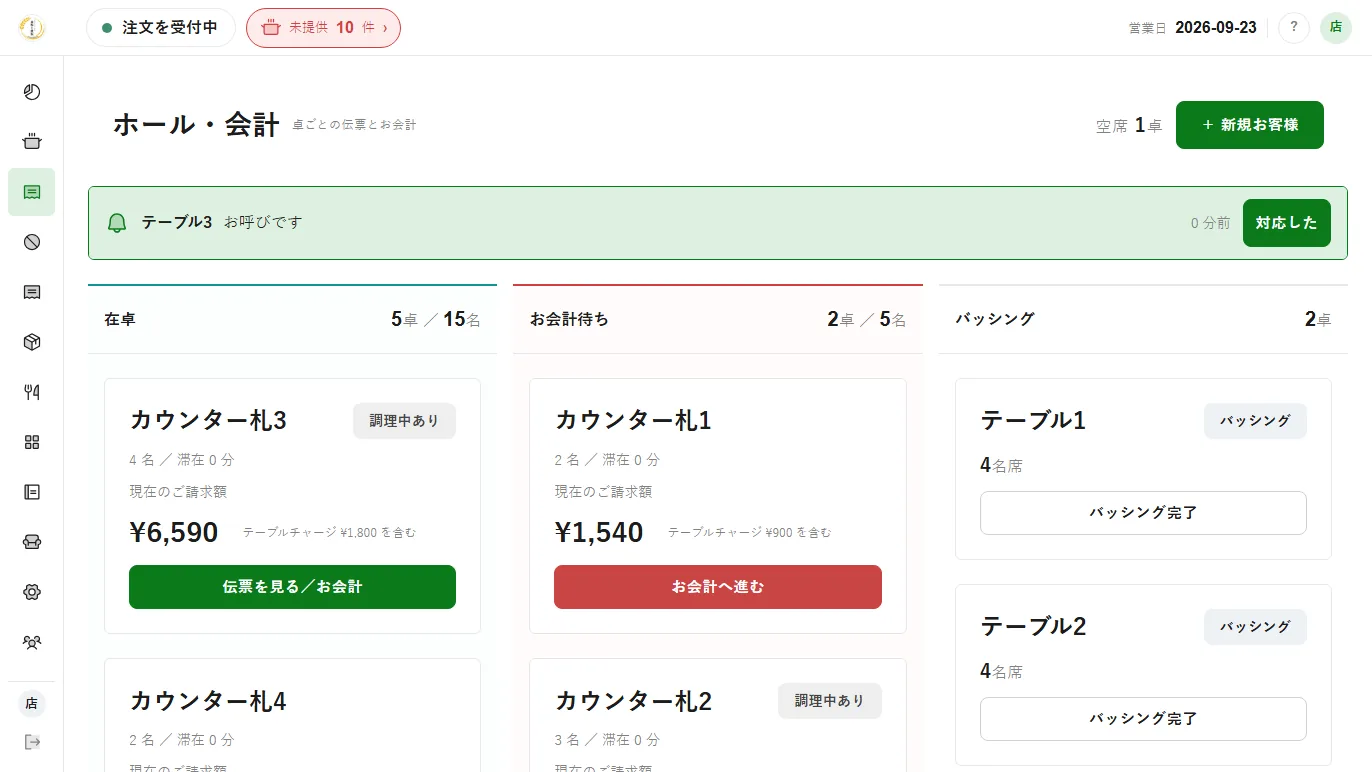Click the 調理中あり badge on カウンター札2
The height and width of the screenshot is (772, 1372).
(830, 701)
